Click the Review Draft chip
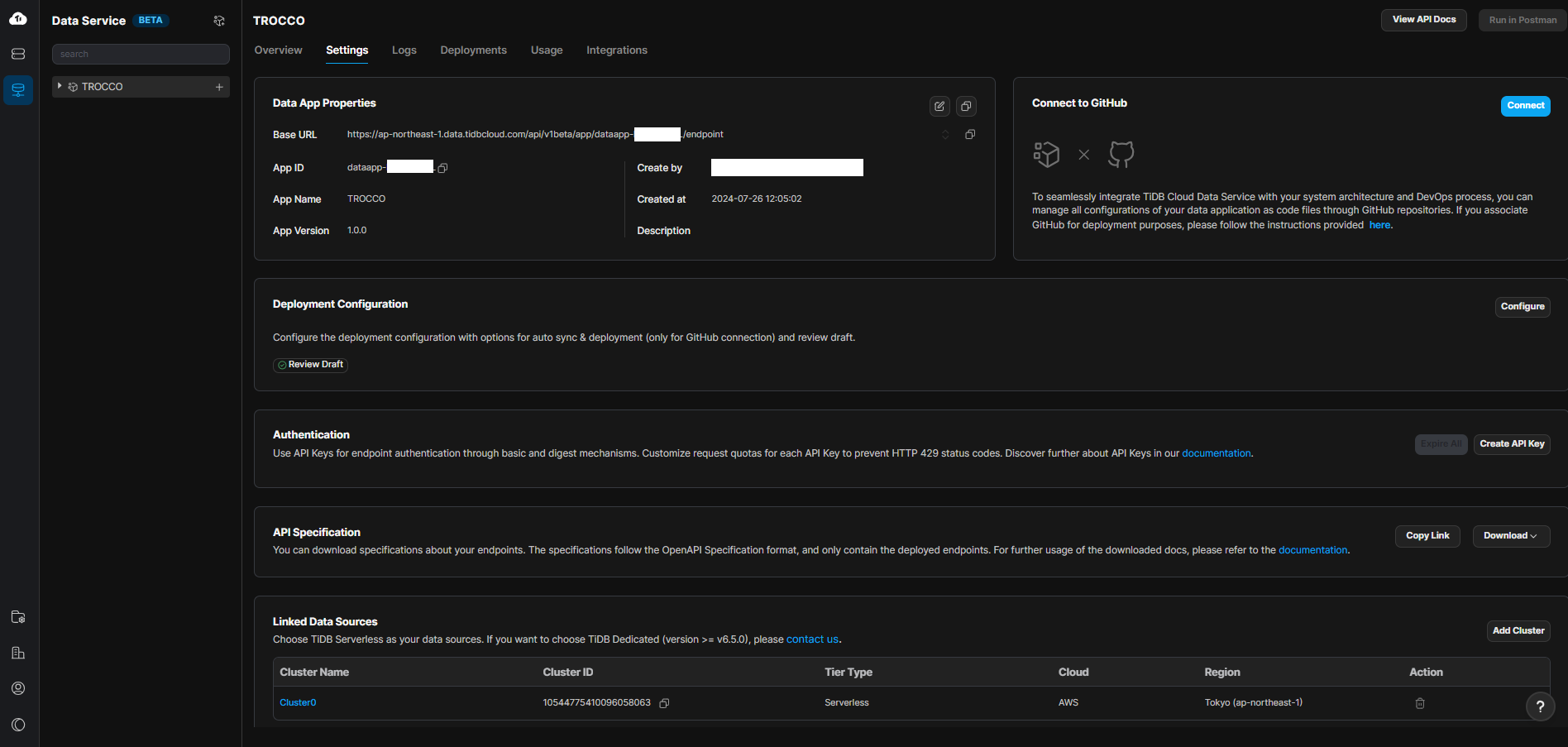1568x747 pixels. [311, 365]
